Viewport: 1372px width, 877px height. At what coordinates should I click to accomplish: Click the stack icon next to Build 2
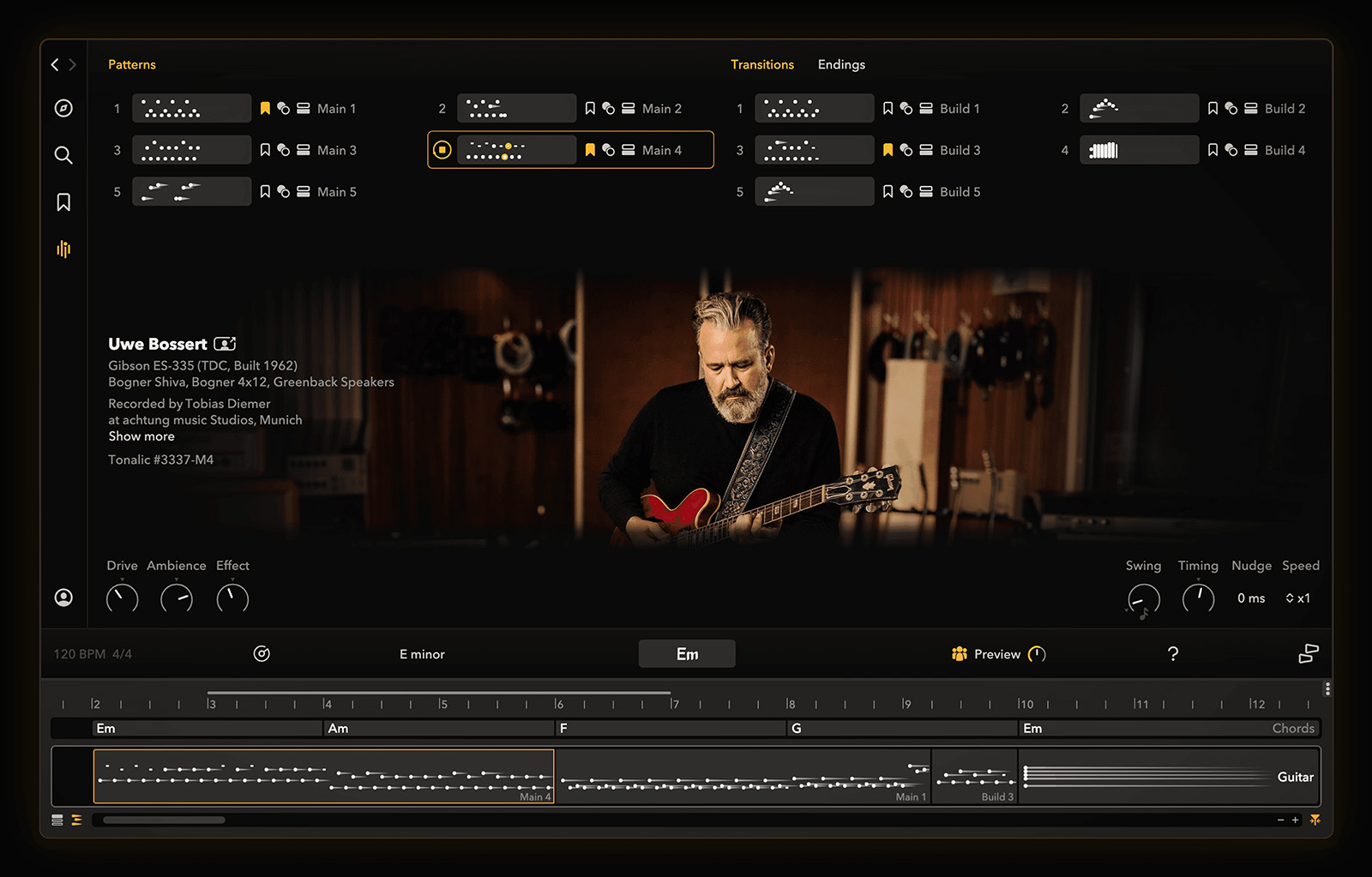tap(1251, 109)
